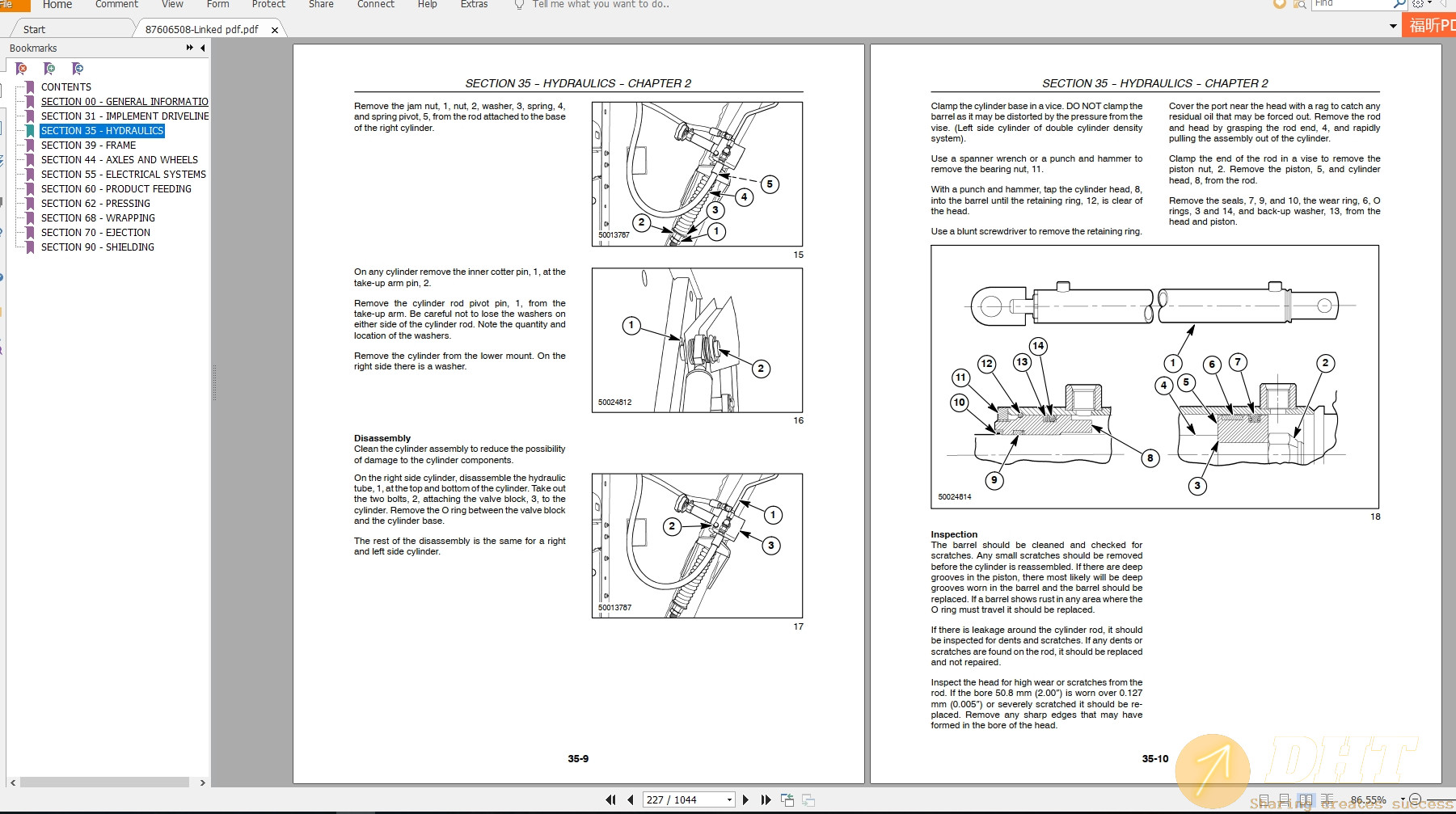The height and width of the screenshot is (814, 1456).
Task: Switch to the Start tab
Action: coord(35,30)
